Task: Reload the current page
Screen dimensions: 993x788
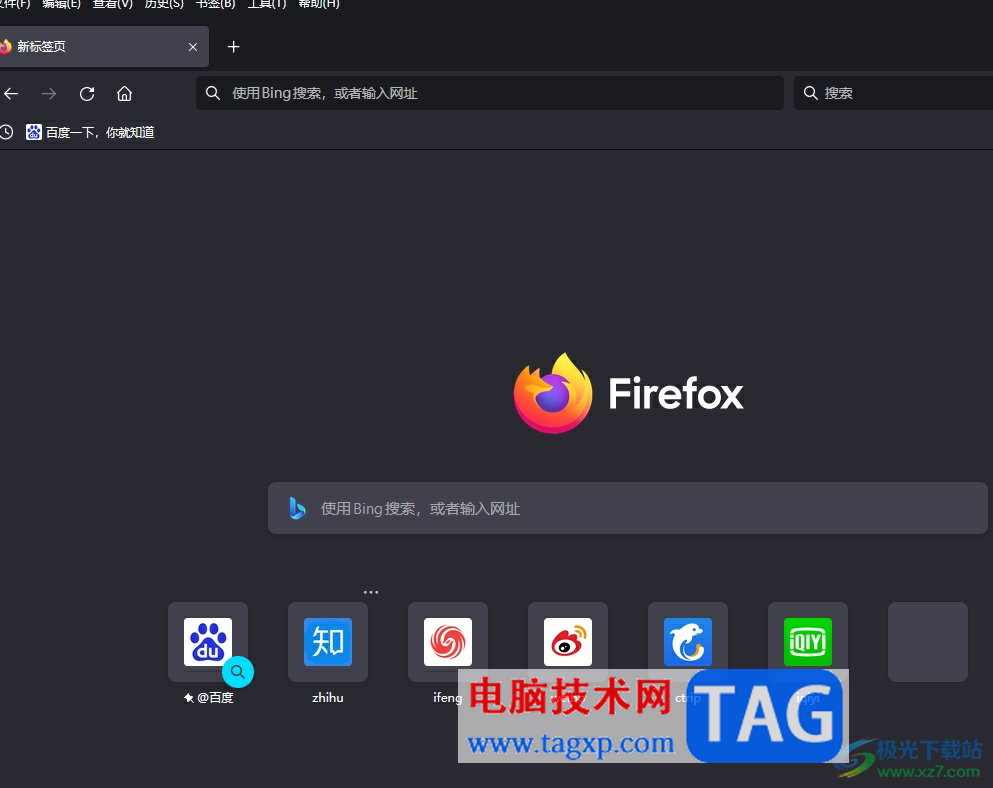Action: 87,94
